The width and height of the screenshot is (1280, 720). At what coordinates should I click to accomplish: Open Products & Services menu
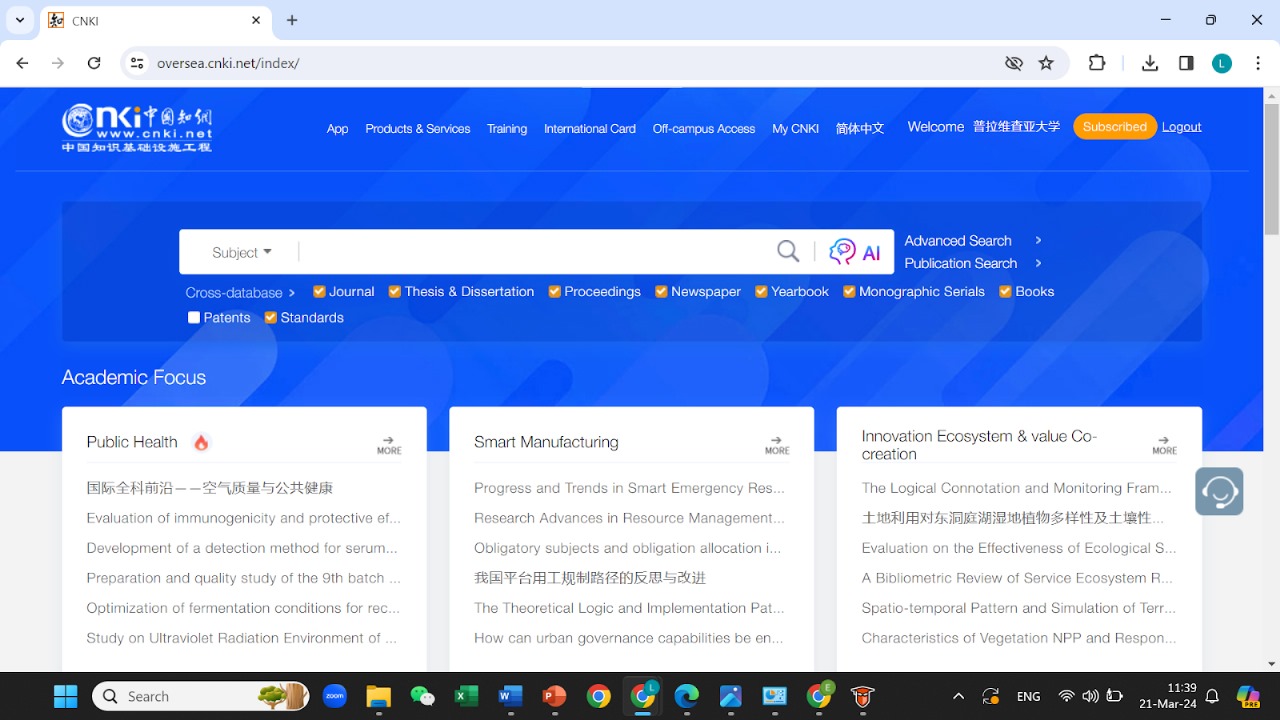coord(418,128)
